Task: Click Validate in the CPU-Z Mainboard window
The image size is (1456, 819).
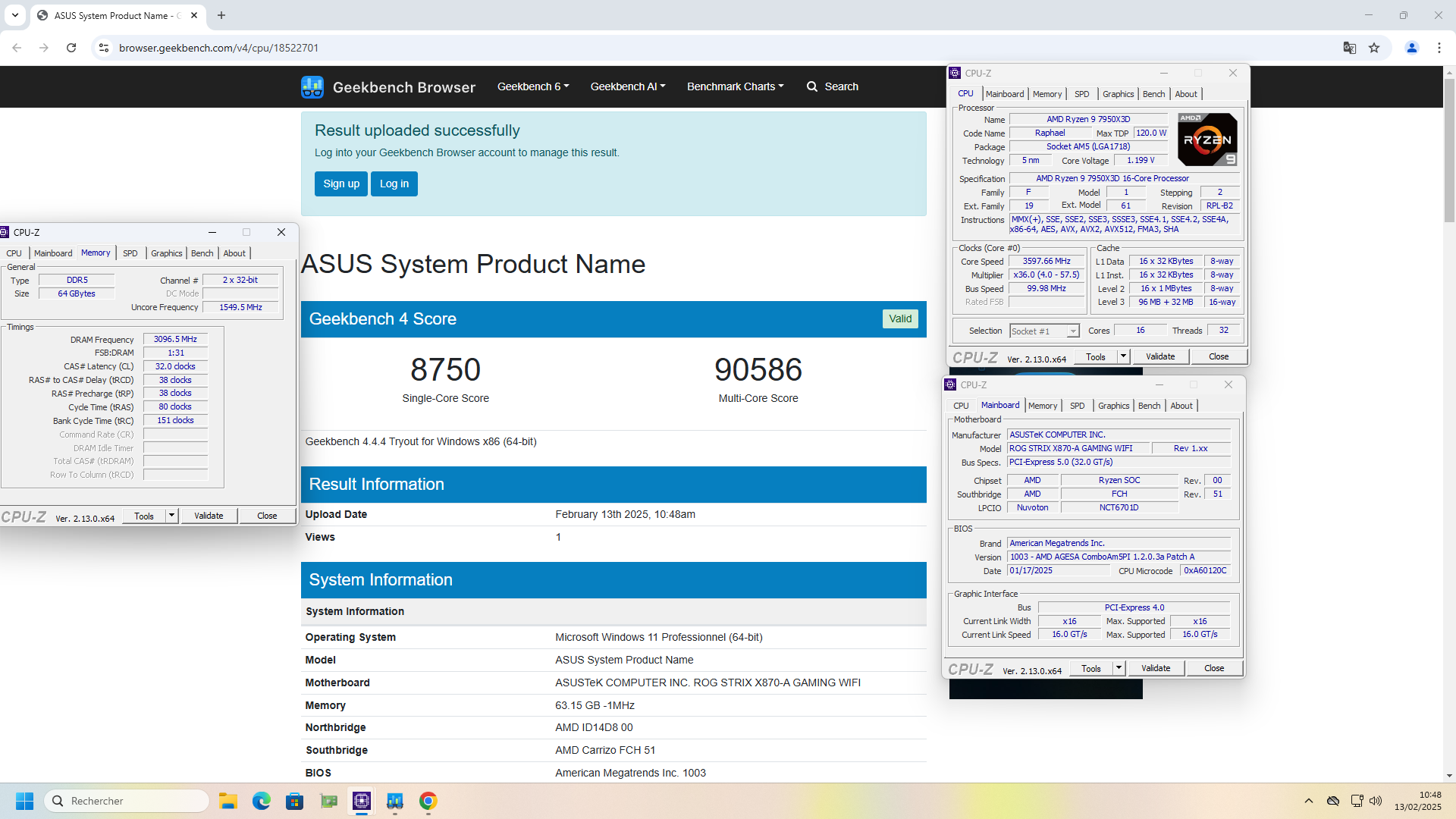Action: point(1156,668)
